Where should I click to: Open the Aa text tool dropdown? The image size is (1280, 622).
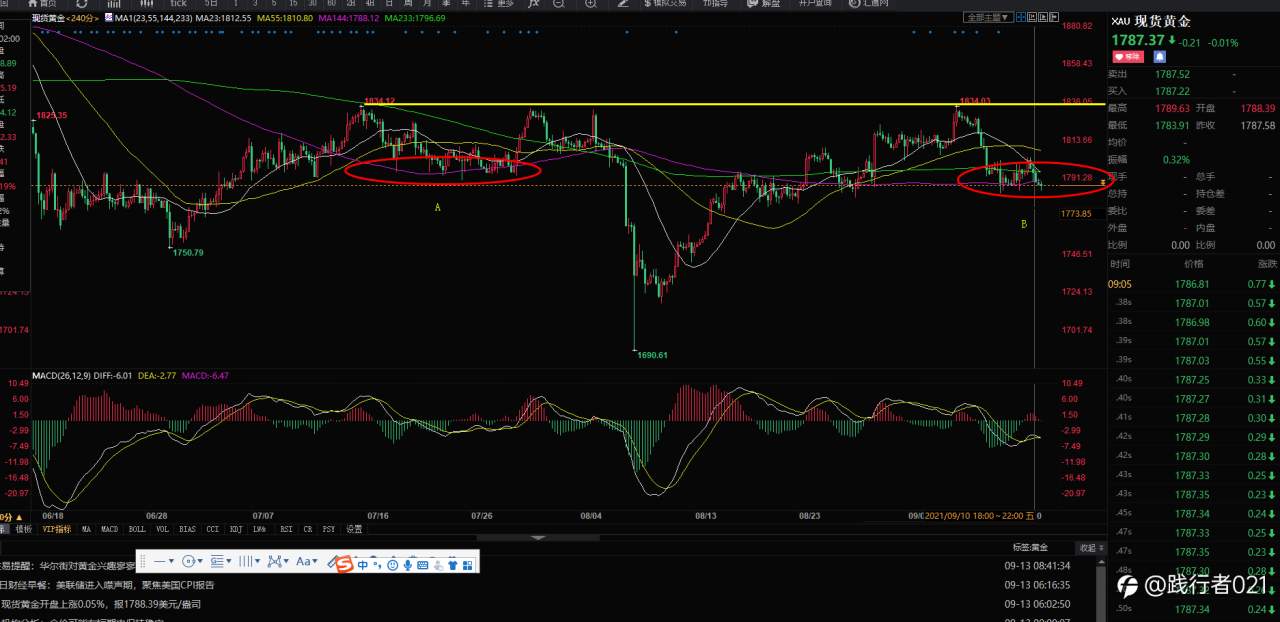pos(307,562)
